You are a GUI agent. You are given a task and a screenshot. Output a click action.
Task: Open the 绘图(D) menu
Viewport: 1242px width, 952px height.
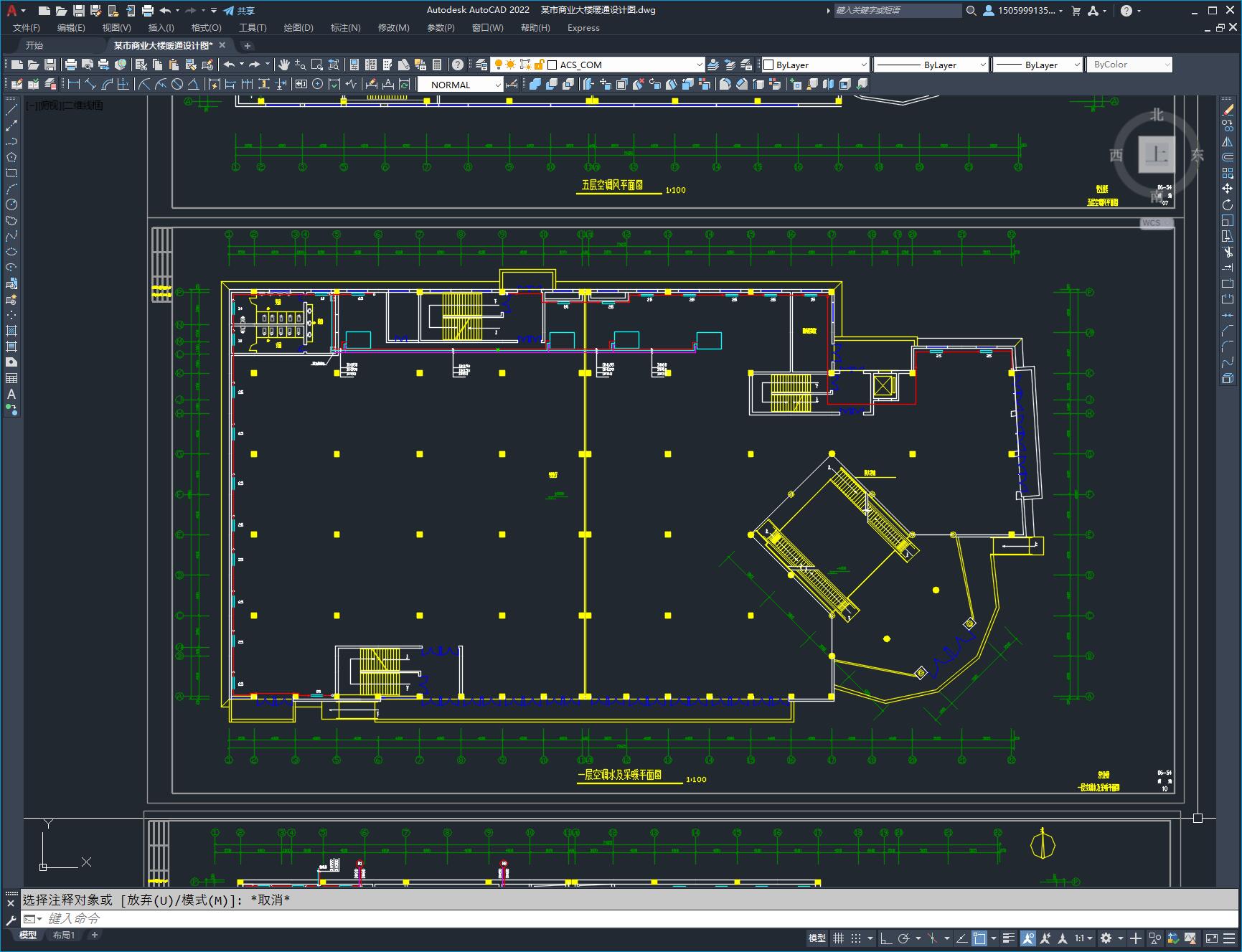298,27
